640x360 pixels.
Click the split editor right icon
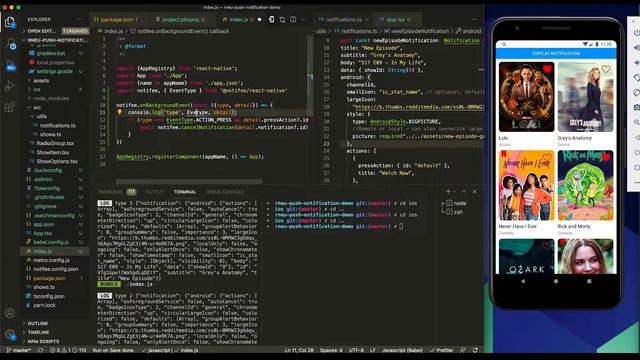coord(293,19)
